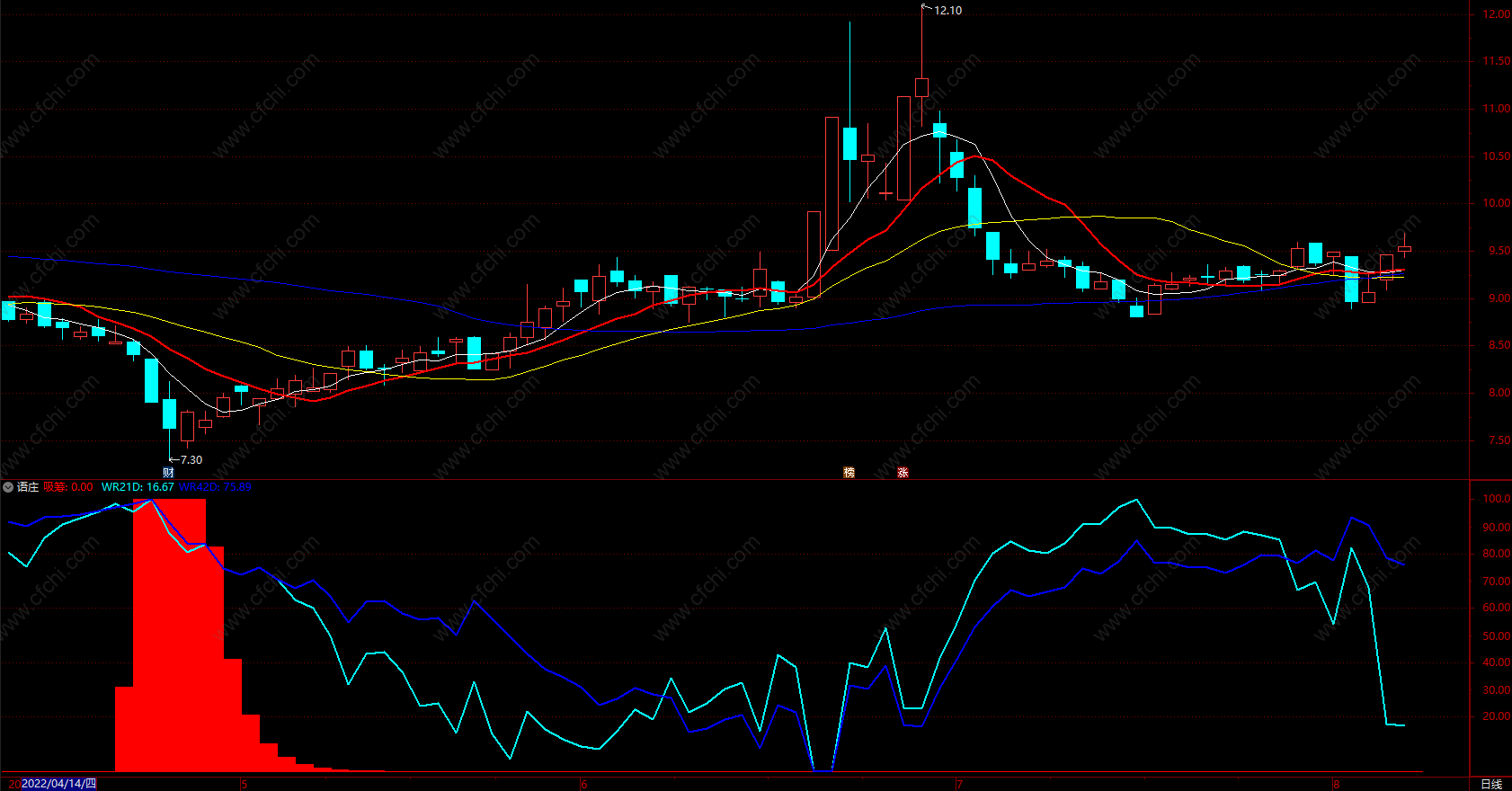Click the 财 marker icon below 7.30
The height and width of the screenshot is (791, 1512).
tap(168, 473)
